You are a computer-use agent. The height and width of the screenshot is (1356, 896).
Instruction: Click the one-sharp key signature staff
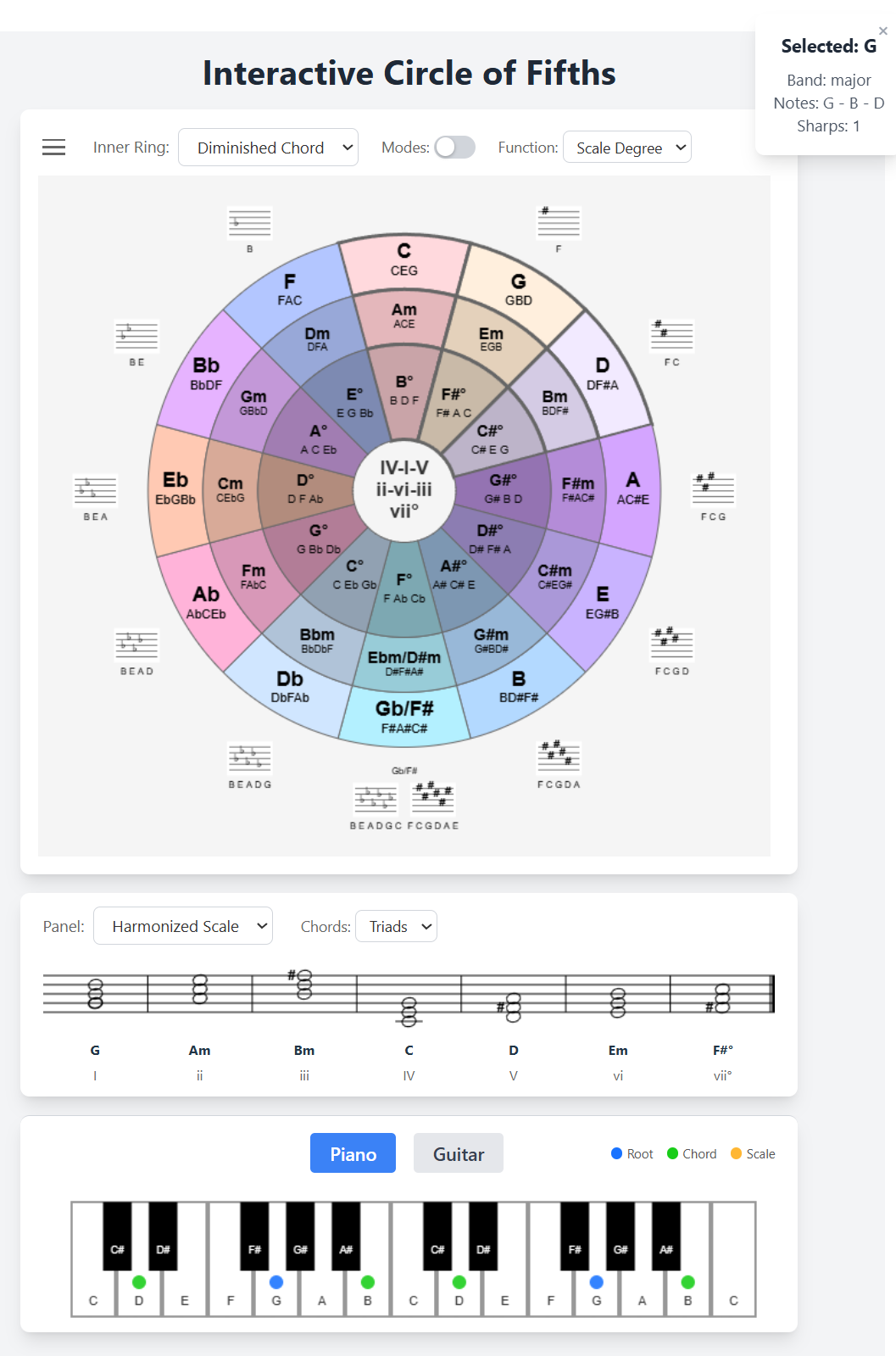point(559,224)
